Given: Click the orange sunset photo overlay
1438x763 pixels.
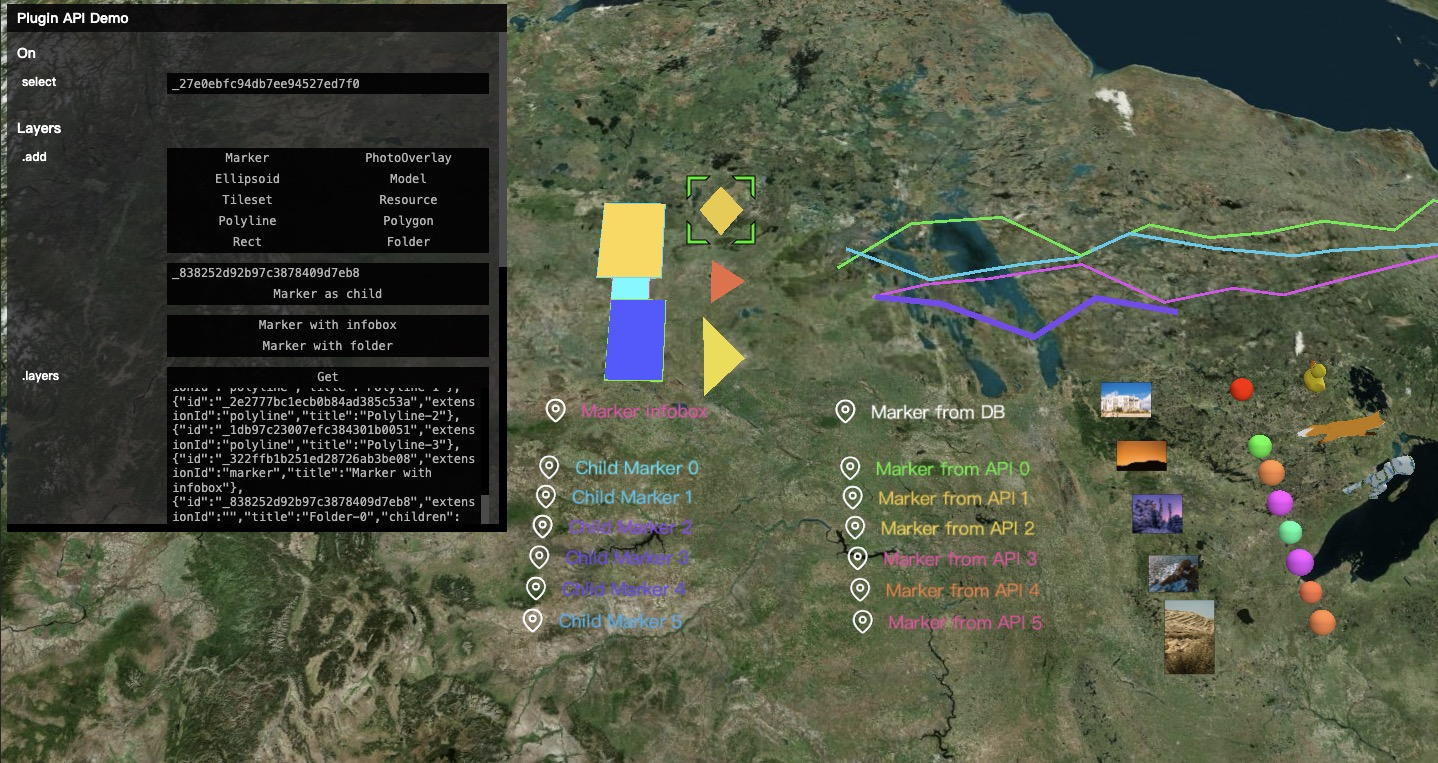Looking at the screenshot, I should [x=1141, y=455].
